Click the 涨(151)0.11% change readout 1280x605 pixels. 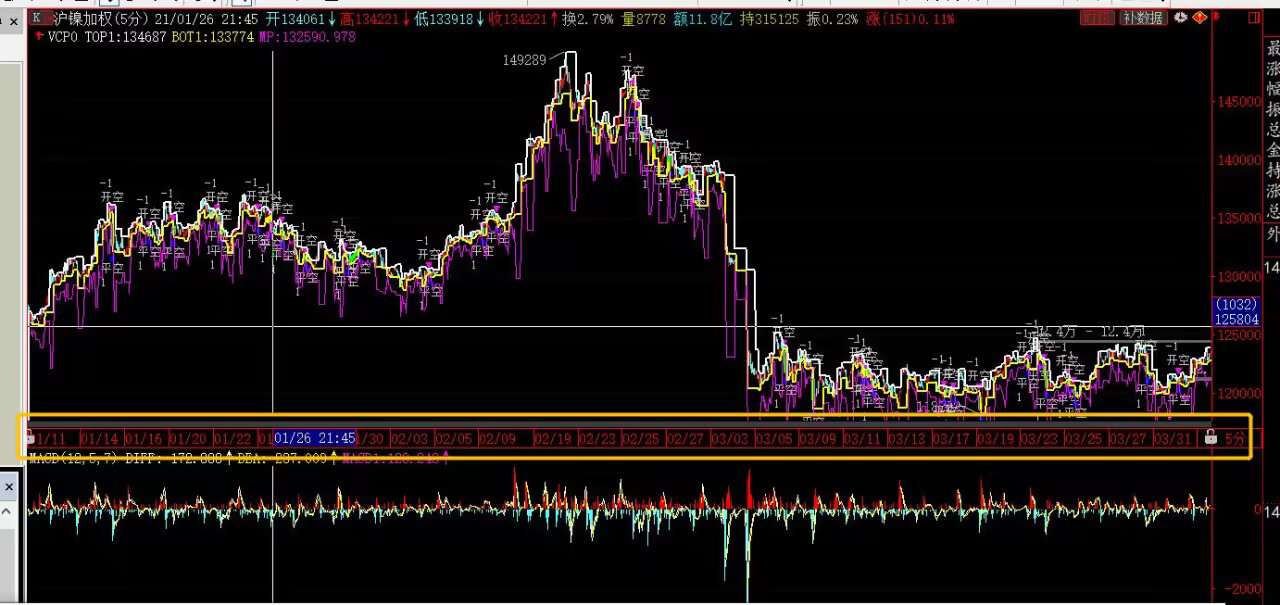909,18
